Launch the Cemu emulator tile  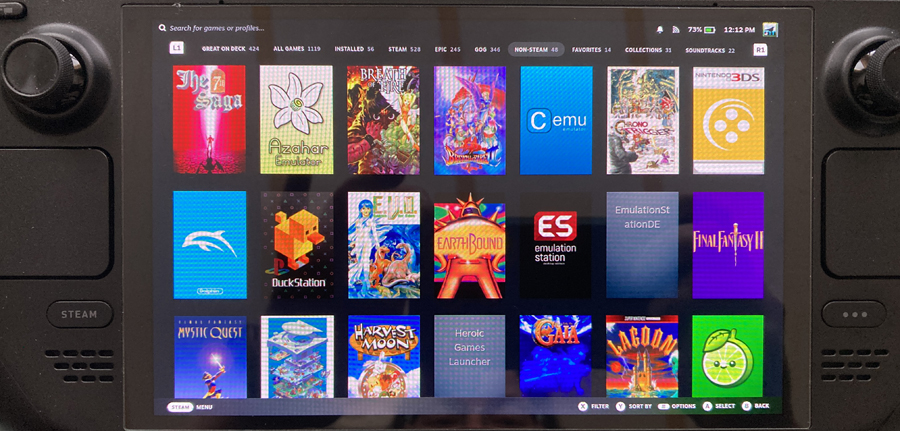[556, 120]
